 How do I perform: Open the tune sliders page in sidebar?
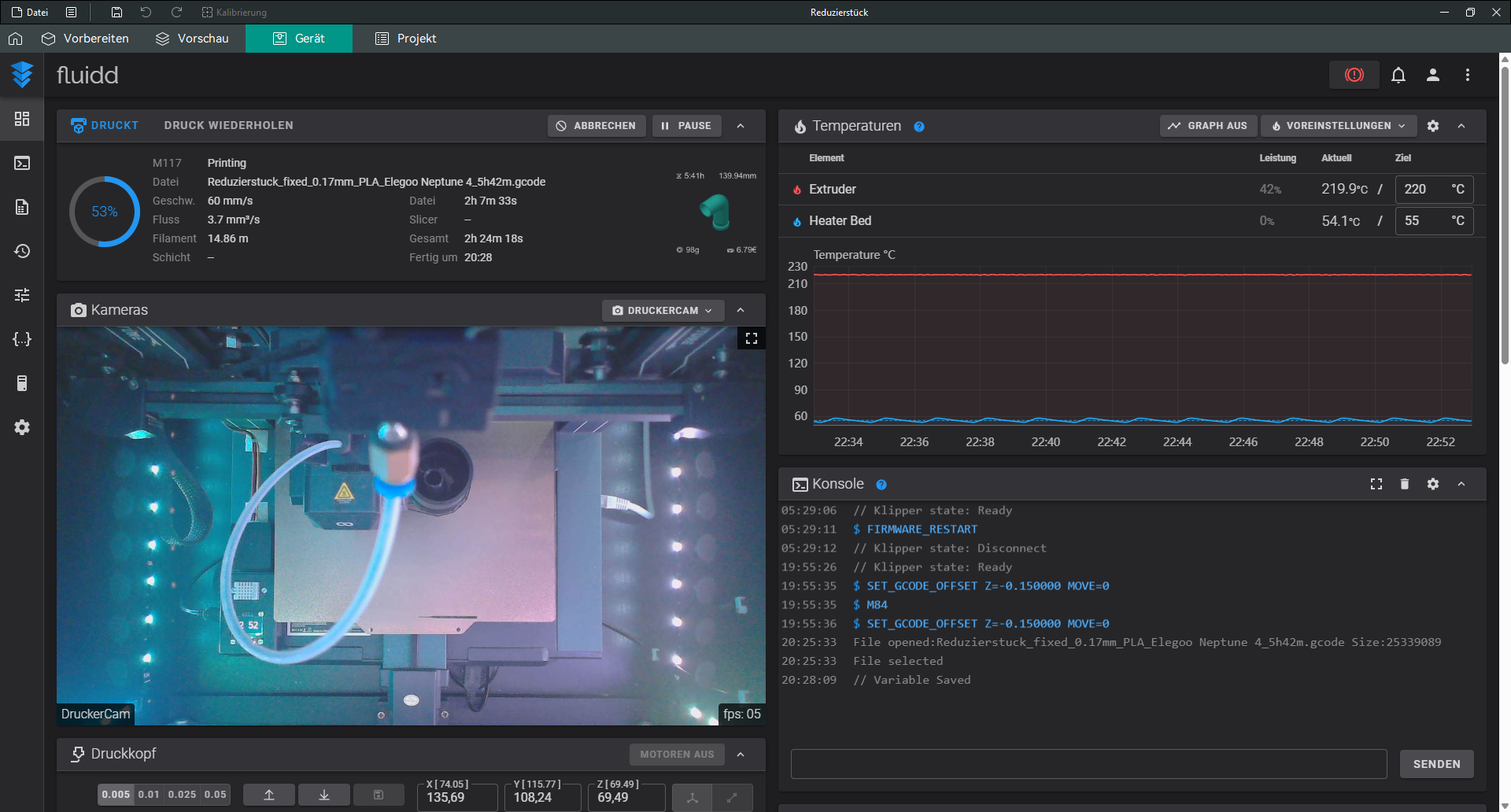pos(22,295)
